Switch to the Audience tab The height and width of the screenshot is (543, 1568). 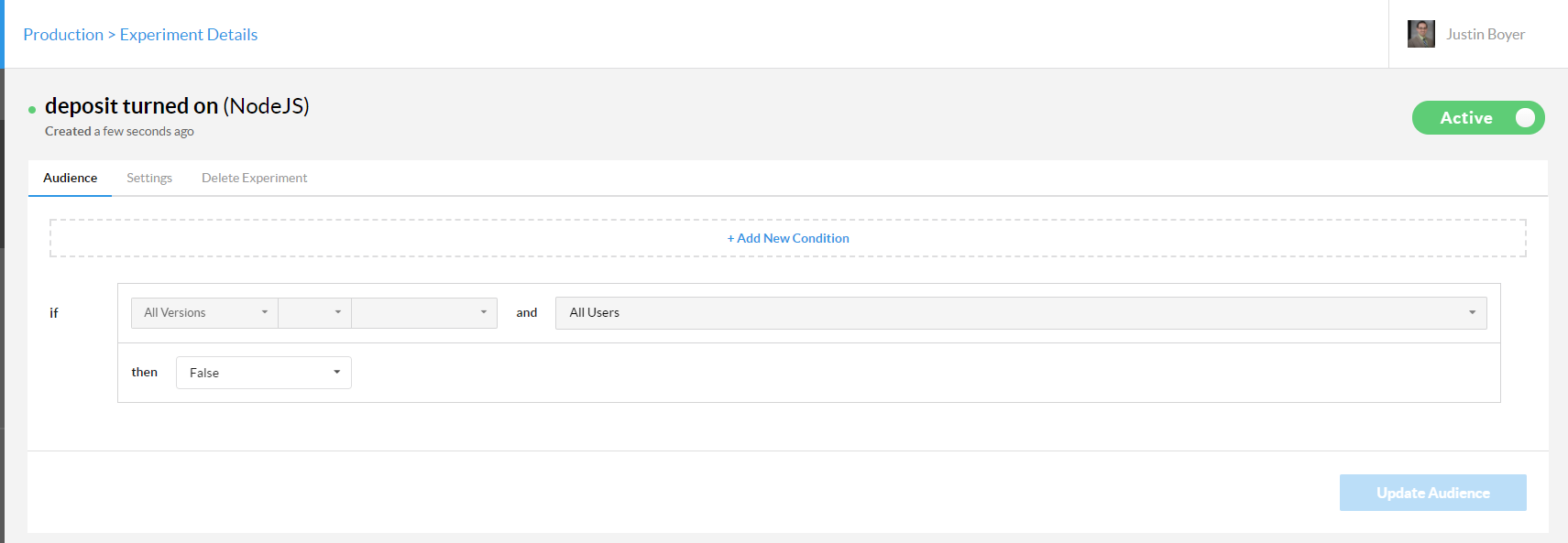(70, 178)
